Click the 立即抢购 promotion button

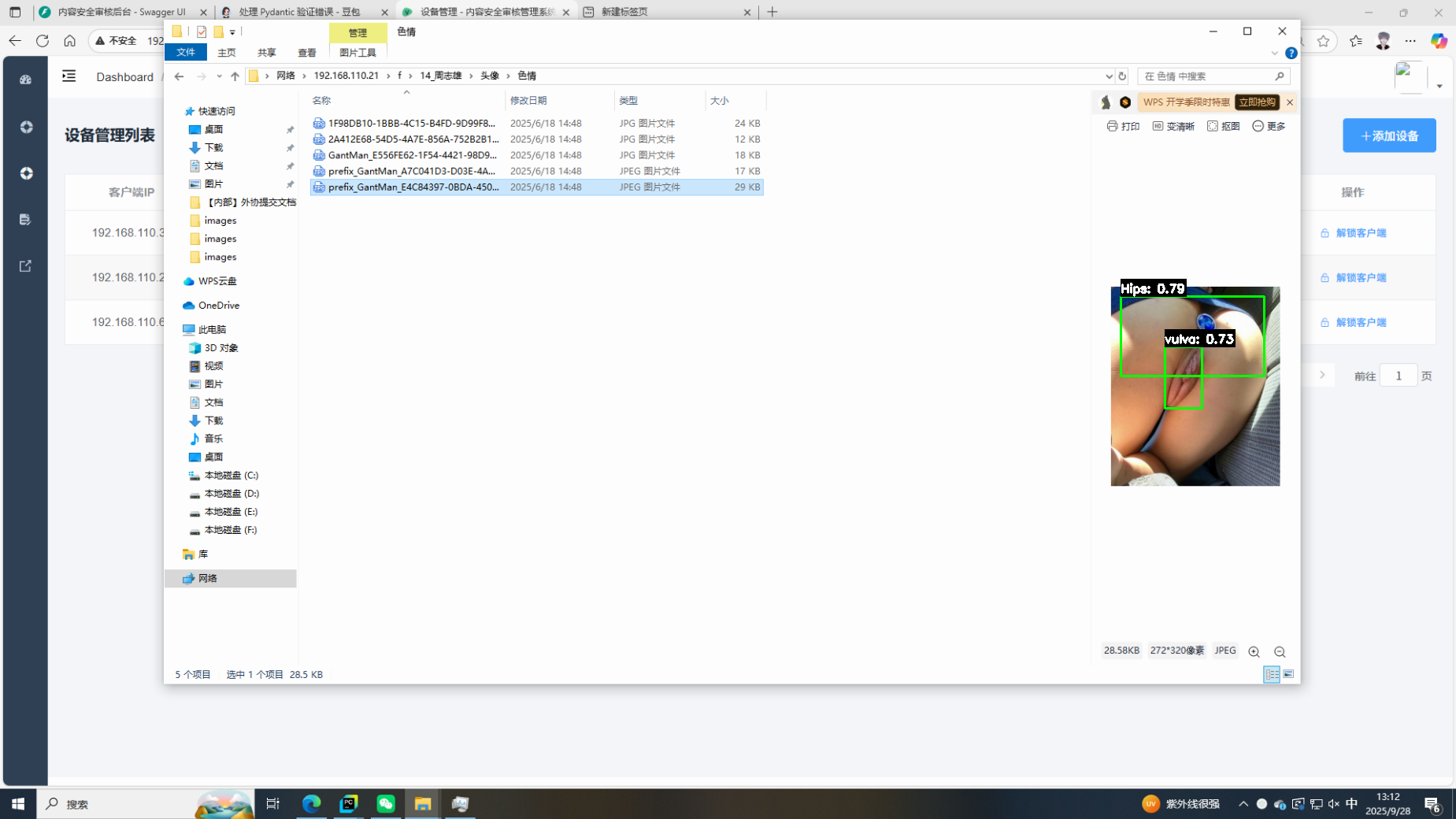[x=1257, y=102]
